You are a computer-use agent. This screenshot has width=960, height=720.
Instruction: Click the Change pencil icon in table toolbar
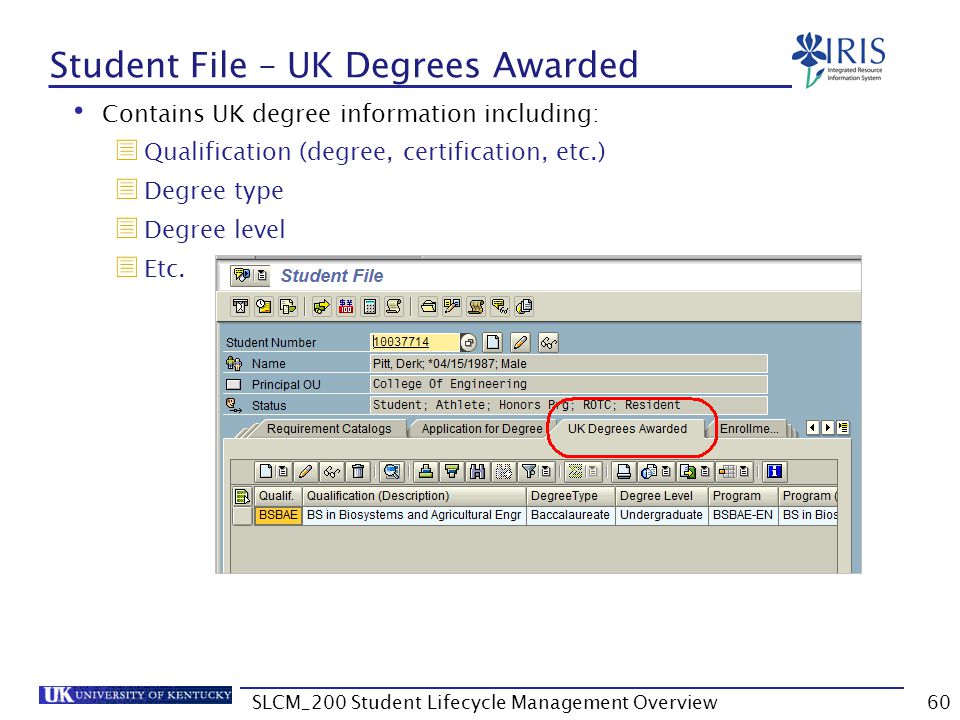306,471
